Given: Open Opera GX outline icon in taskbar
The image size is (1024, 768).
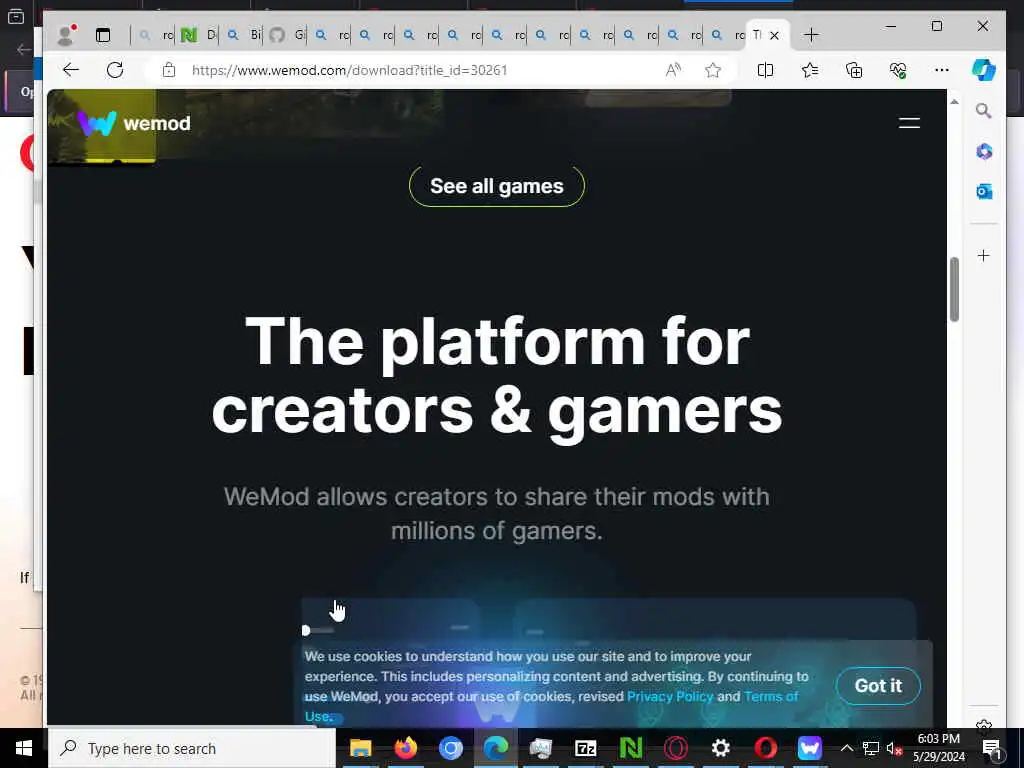Looking at the screenshot, I should (x=676, y=748).
